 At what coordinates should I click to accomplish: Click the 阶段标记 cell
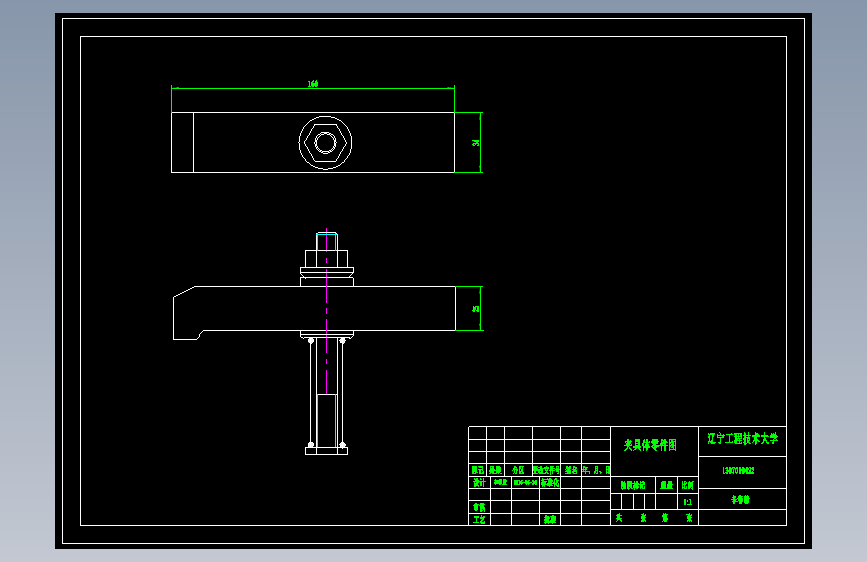point(633,485)
